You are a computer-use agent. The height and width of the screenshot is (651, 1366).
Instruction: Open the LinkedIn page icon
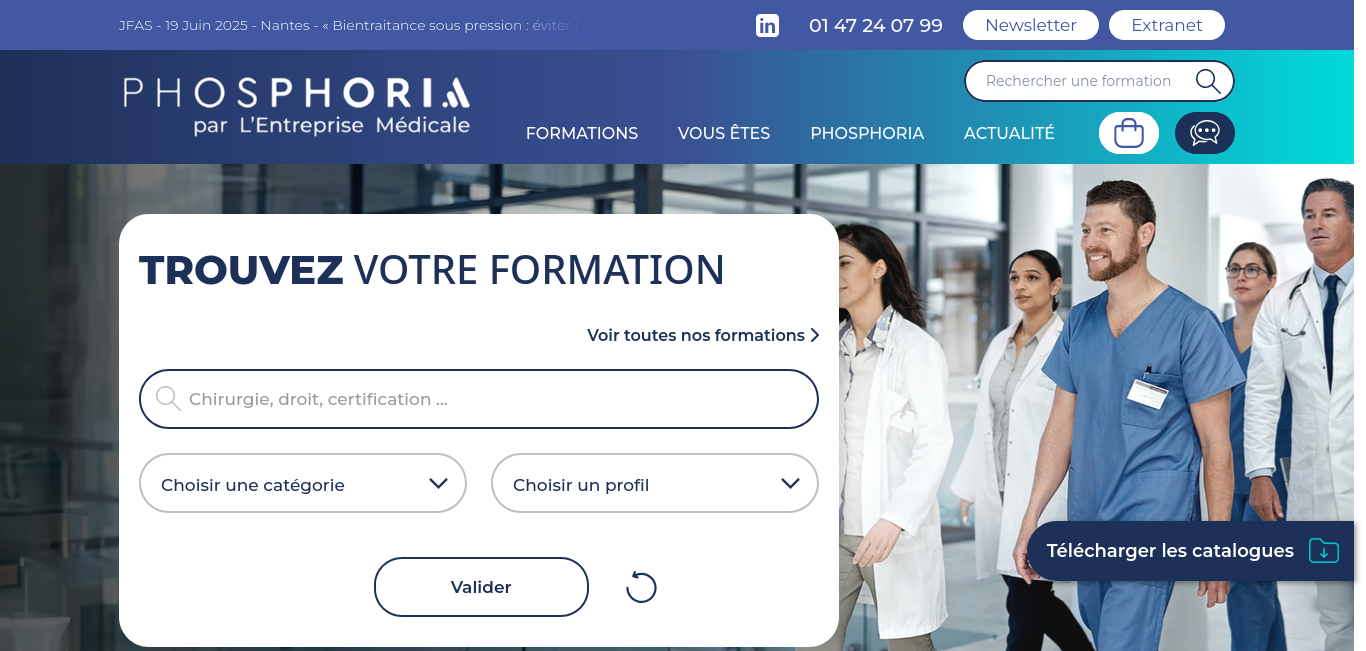click(767, 26)
